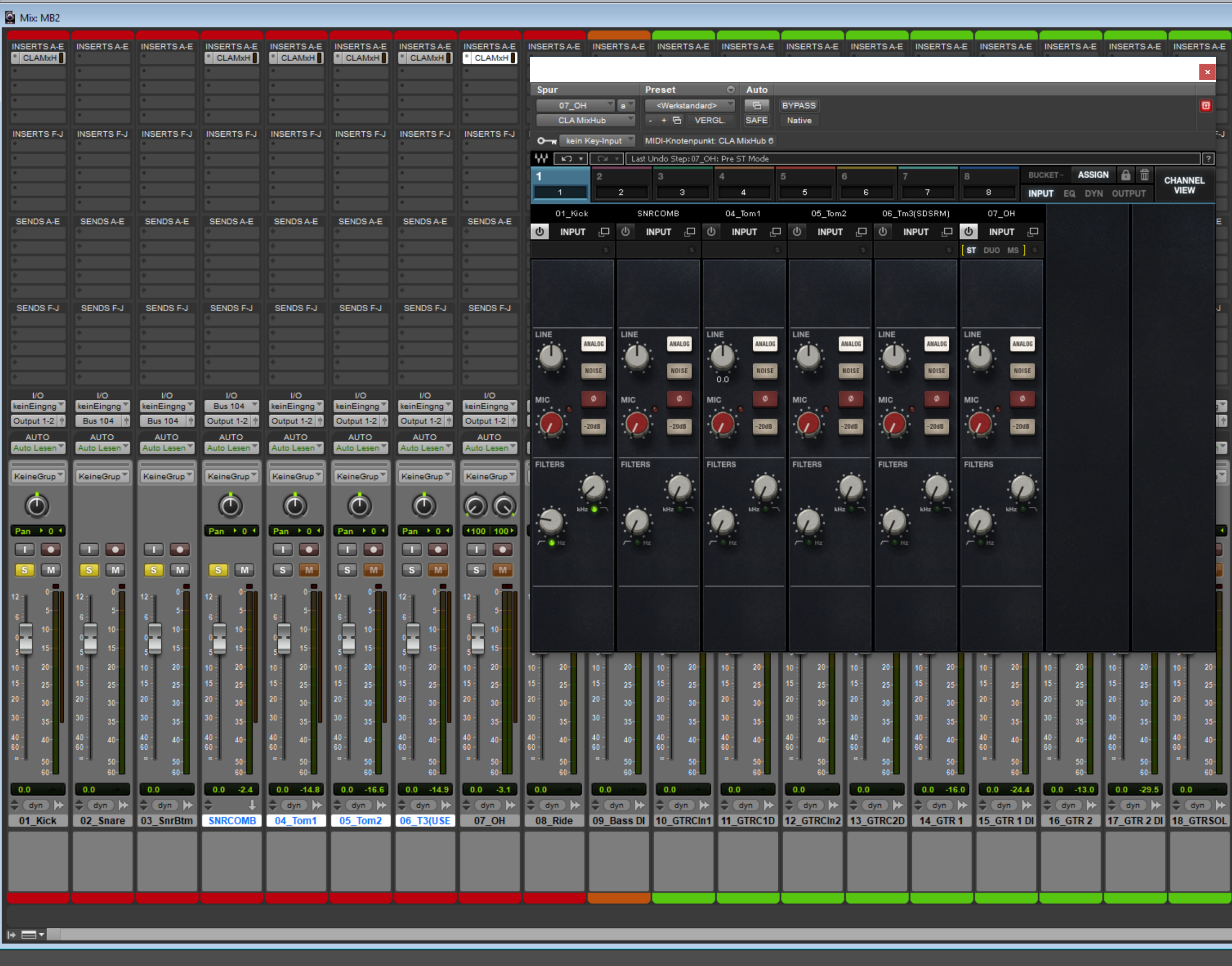Unmute the 07_OH track
The height and width of the screenshot is (966, 1232).
coord(502,570)
